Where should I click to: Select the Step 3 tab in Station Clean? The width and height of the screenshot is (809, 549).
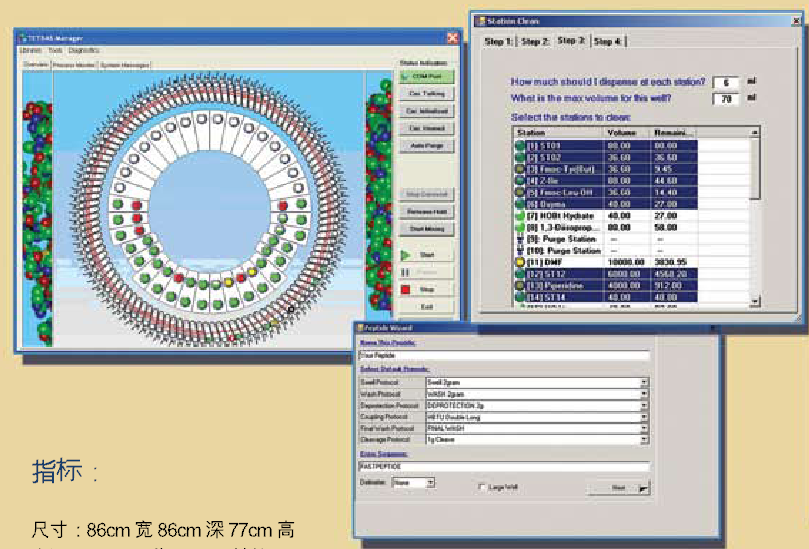point(571,40)
